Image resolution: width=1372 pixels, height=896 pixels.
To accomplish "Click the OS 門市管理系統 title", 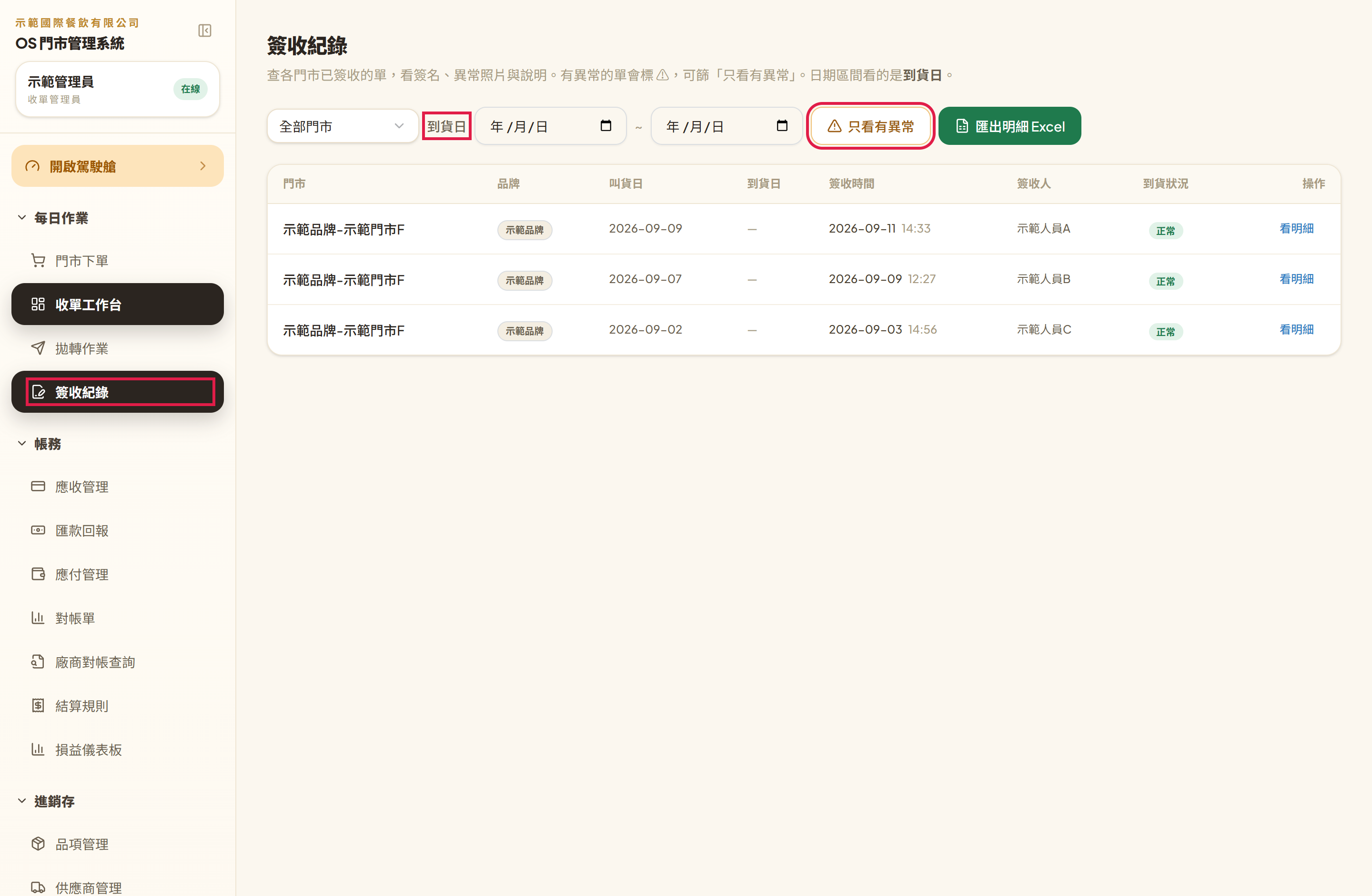I will [x=70, y=43].
